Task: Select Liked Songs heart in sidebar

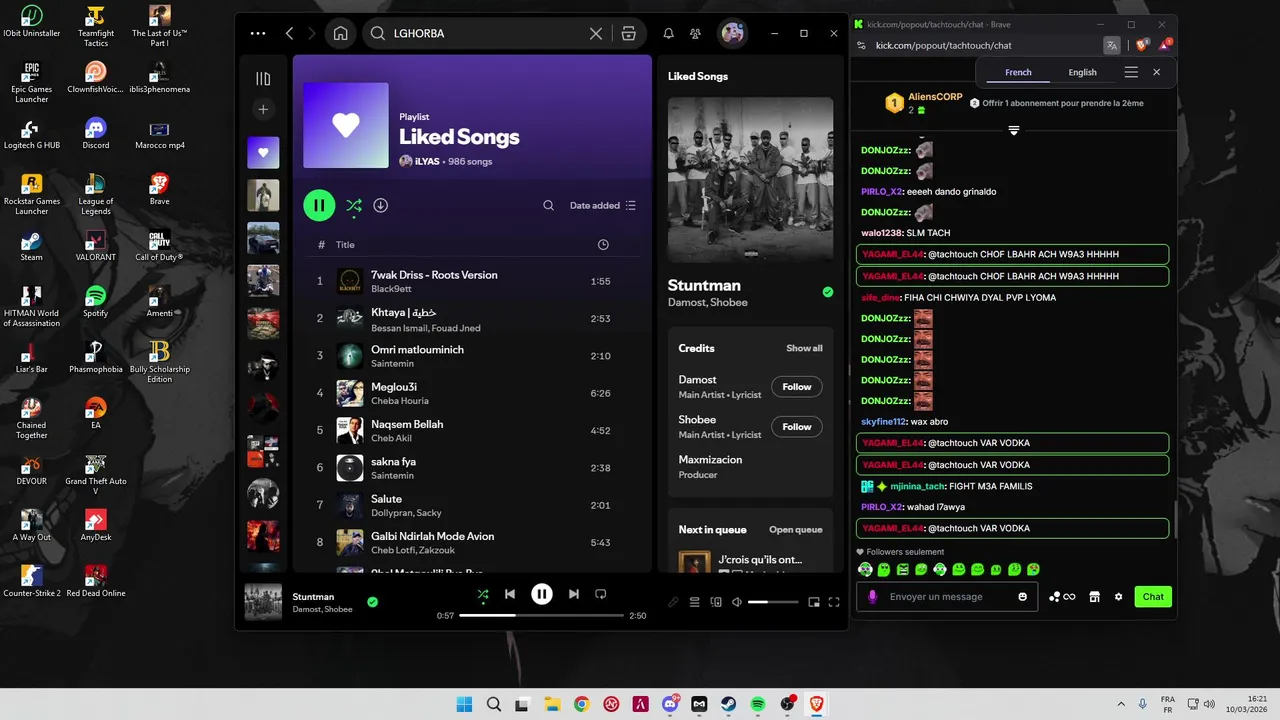Action: (x=263, y=153)
